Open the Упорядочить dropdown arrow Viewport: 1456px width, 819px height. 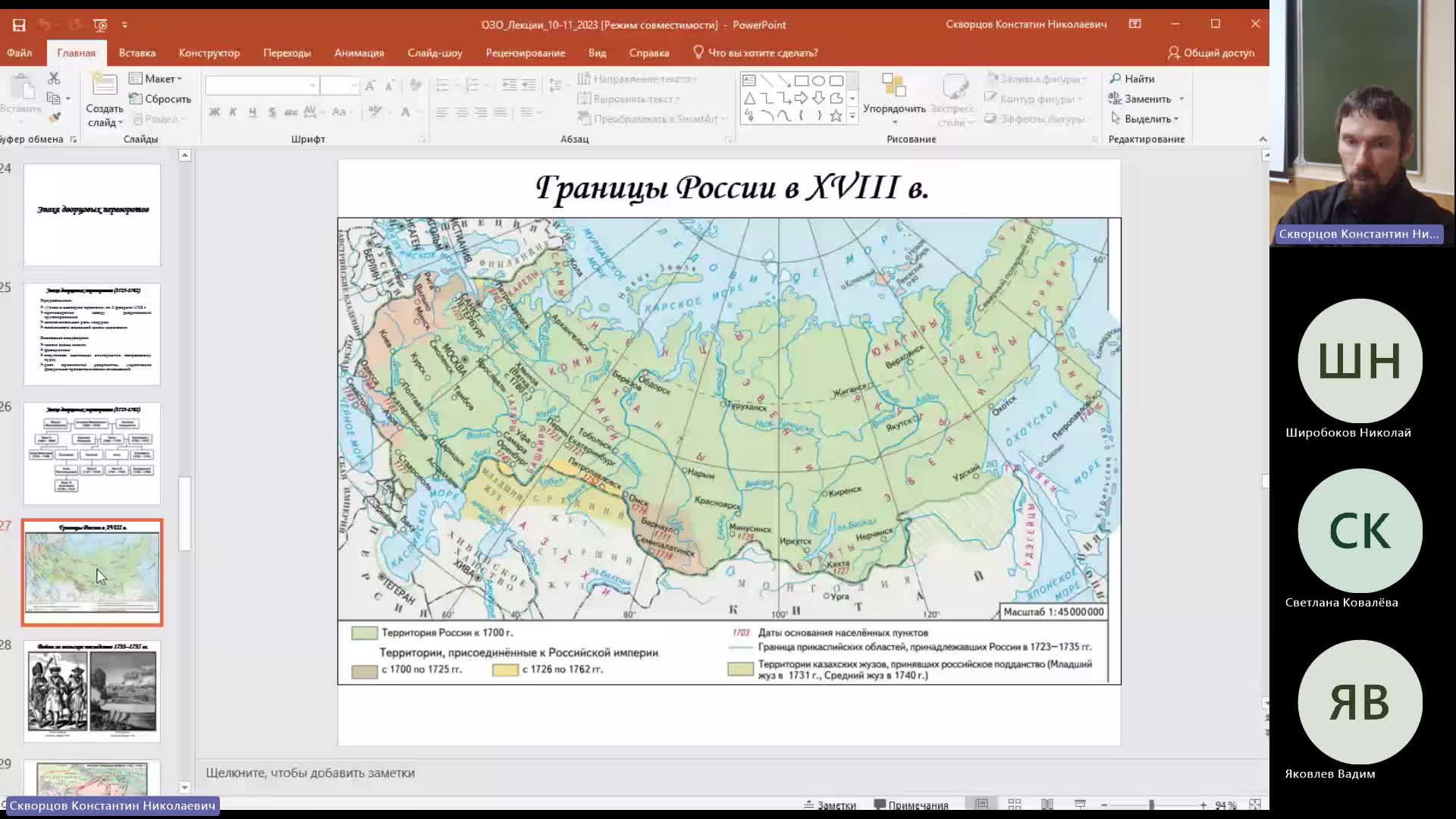895,122
